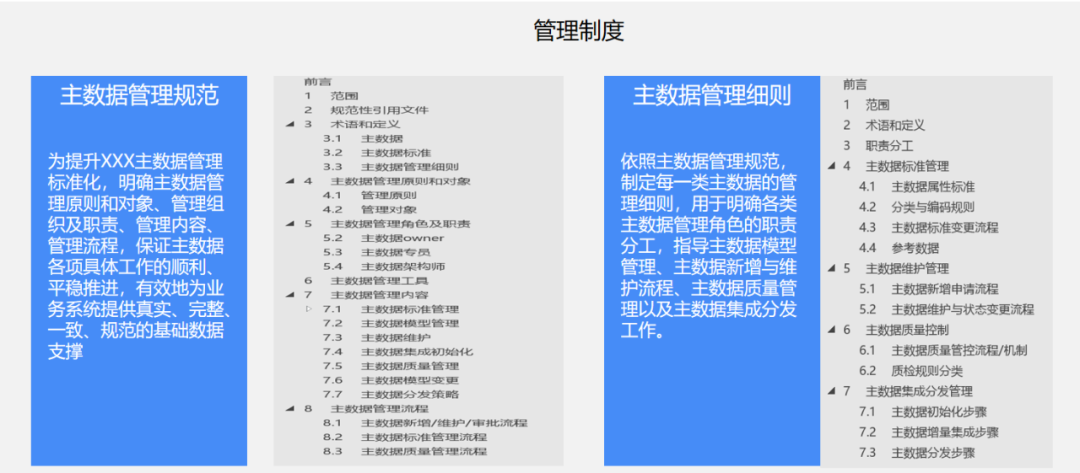The width and height of the screenshot is (1080, 473).
Task: Expand the 7.1 主数据标准管理 hollow triangle
Action: (x=309, y=309)
